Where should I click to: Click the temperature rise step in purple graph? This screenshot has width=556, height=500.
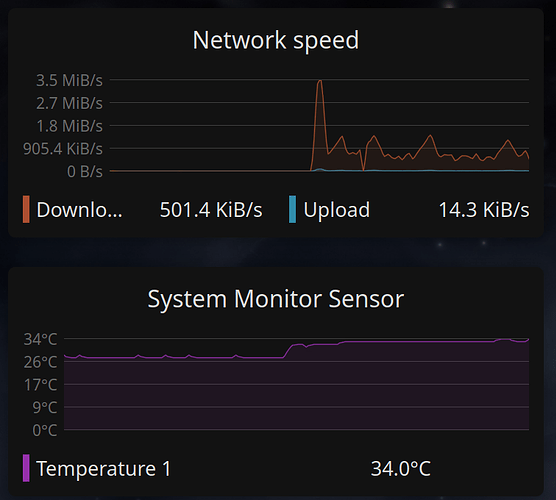[x=288, y=351]
